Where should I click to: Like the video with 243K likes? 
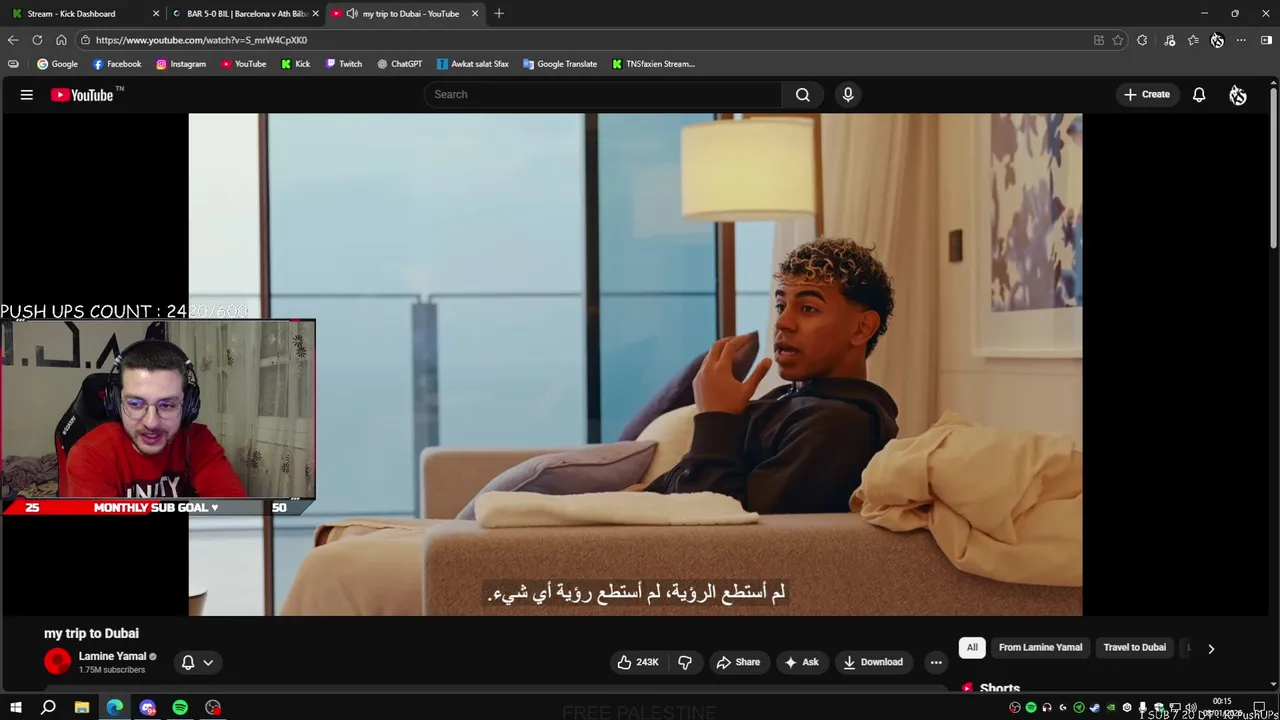pyautogui.click(x=638, y=662)
